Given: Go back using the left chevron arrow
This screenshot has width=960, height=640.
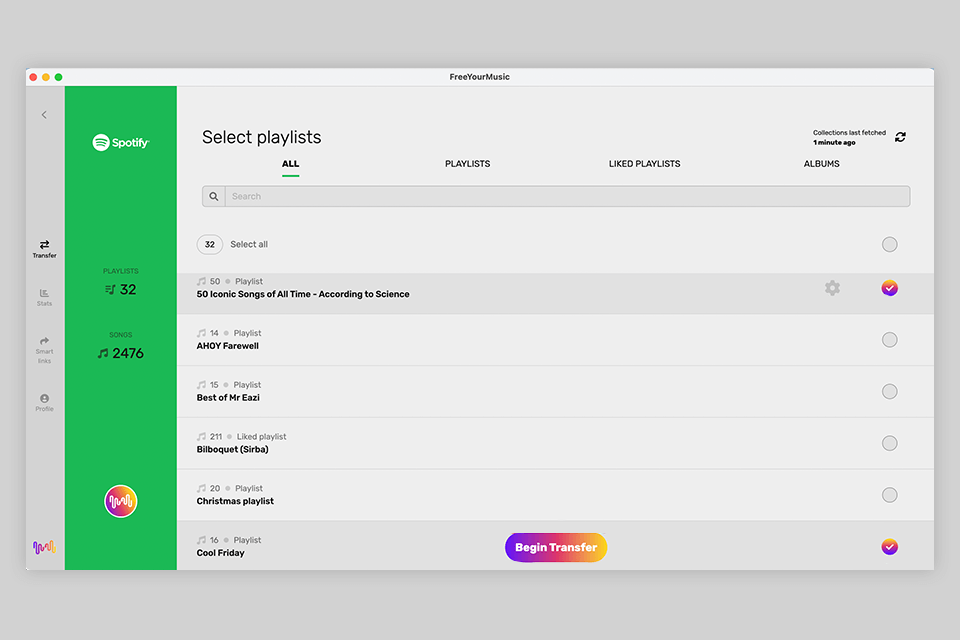Looking at the screenshot, I should (x=44, y=115).
